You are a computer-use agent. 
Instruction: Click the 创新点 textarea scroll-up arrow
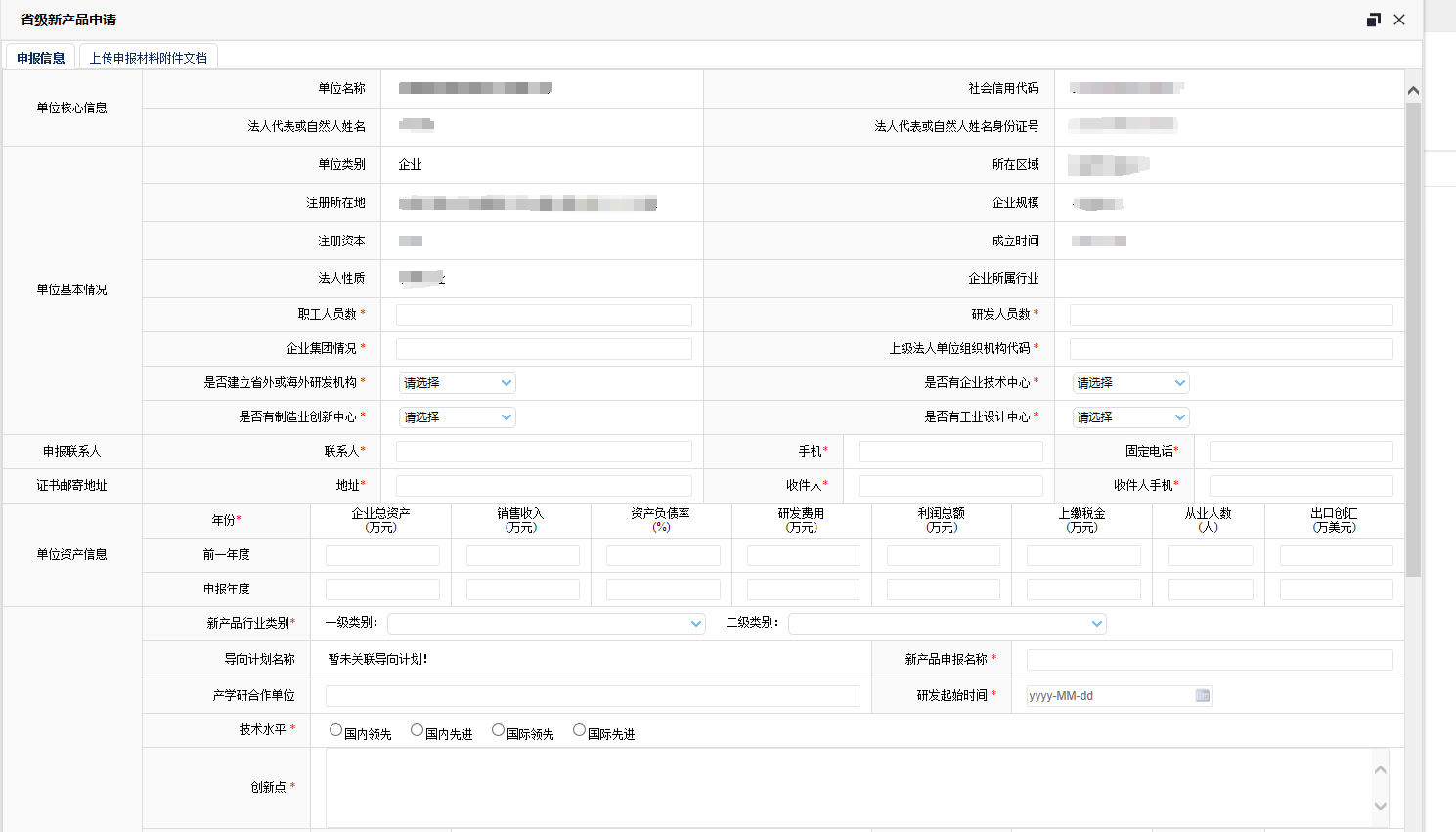click(x=1381, y=769)
